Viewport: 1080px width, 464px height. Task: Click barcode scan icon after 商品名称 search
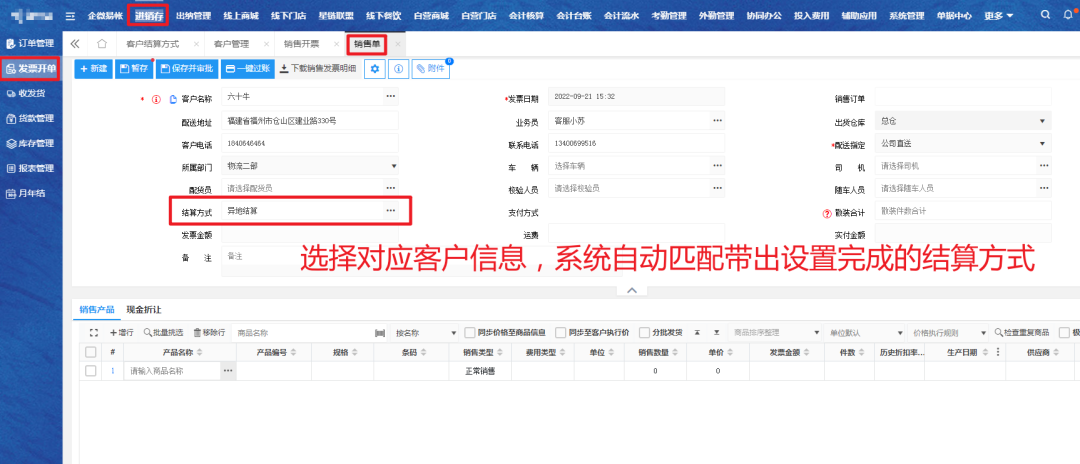coord(380,333)
